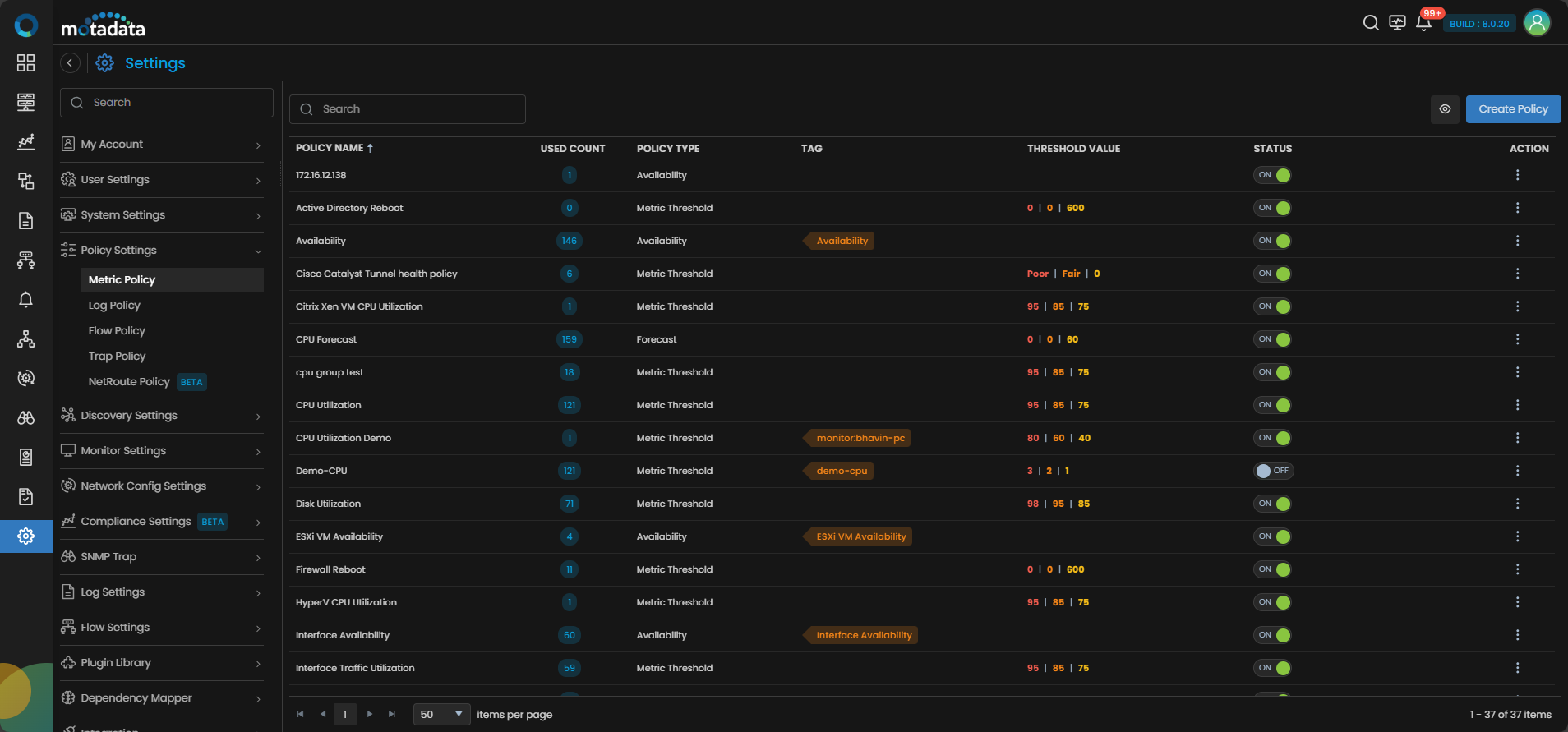Select Log Policy in settings menu
The image size is (1568, 732).
(114, 306)
